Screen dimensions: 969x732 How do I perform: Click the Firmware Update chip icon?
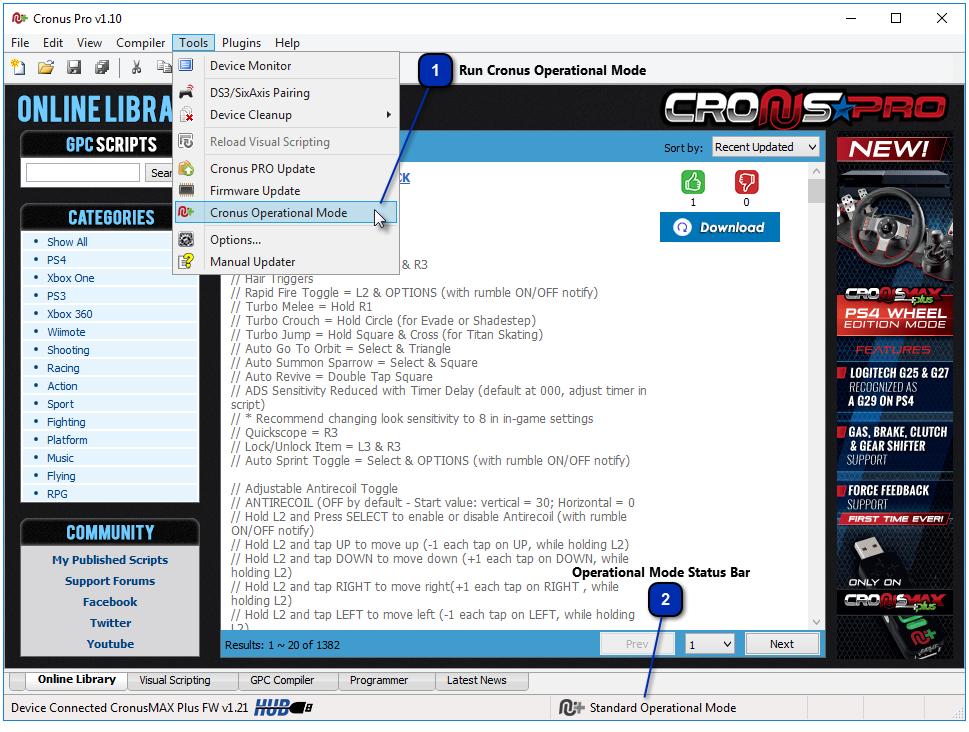pos(186,190)
